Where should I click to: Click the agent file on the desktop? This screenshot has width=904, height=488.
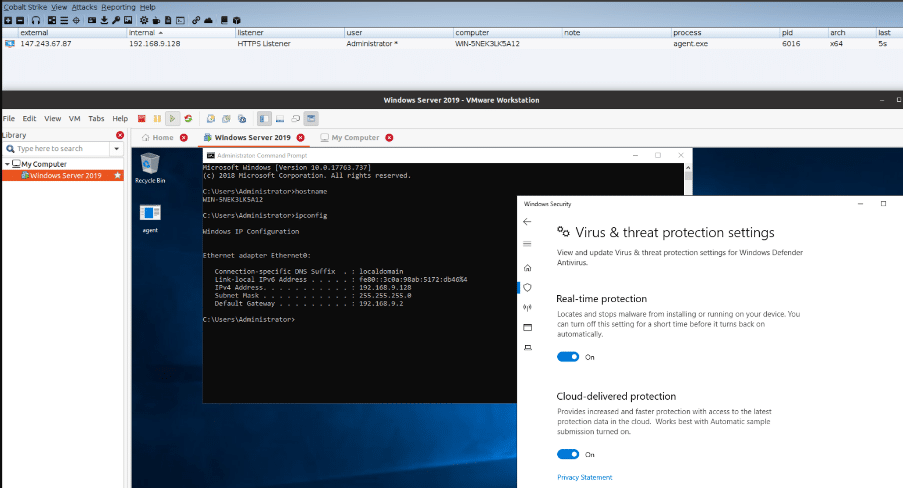(151, 217)
